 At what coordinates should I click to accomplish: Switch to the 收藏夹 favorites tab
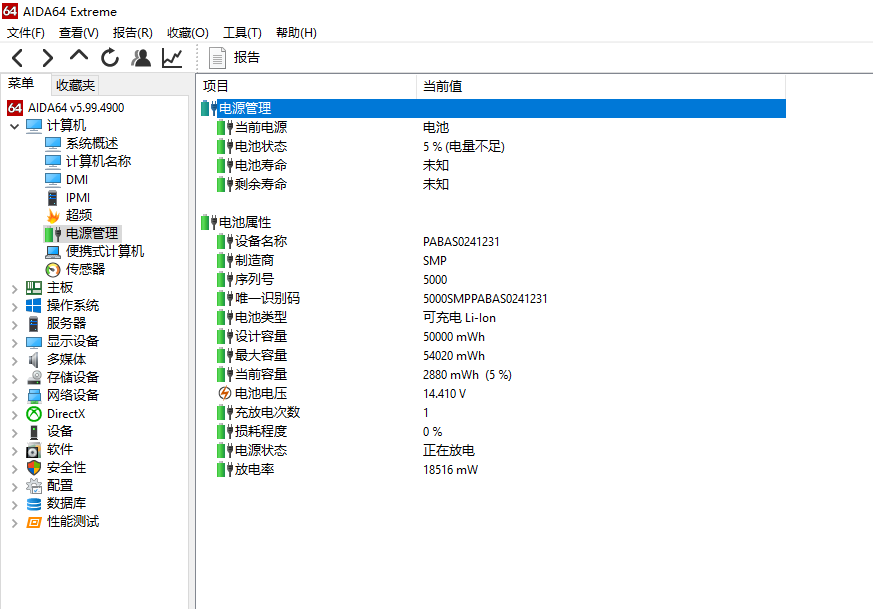(x=75, y=86)
